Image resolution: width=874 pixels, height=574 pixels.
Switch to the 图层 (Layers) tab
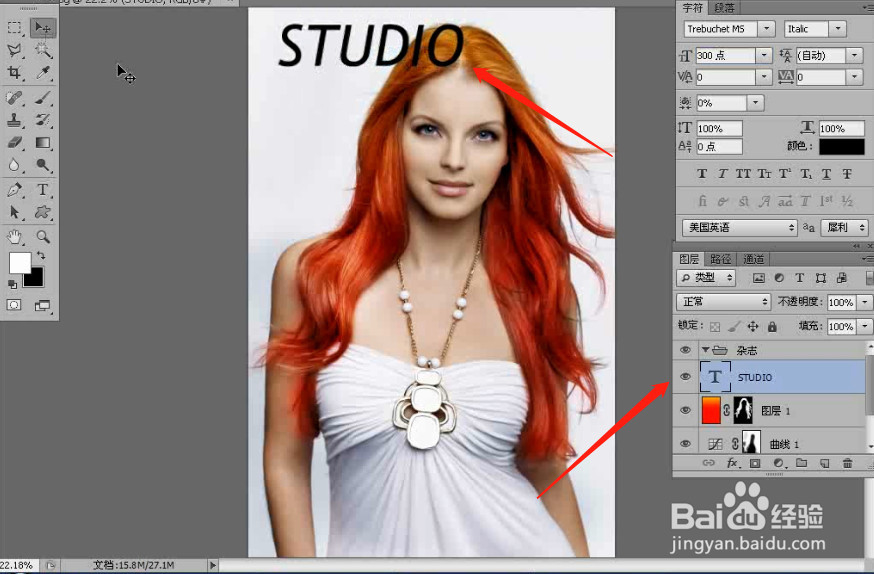tap(689, 259)
